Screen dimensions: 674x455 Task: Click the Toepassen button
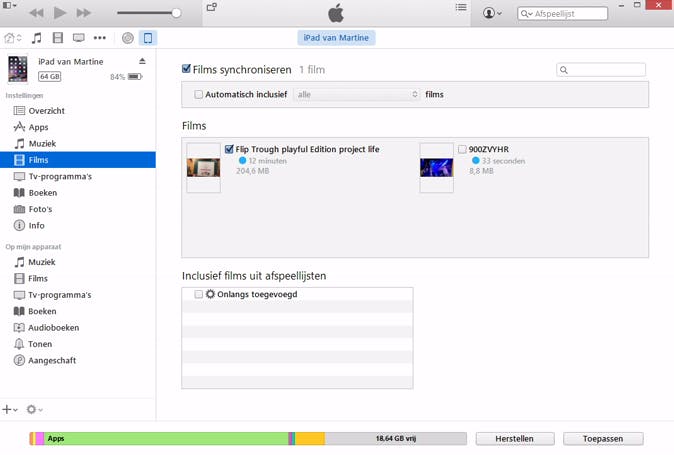[x=603, y=439]
